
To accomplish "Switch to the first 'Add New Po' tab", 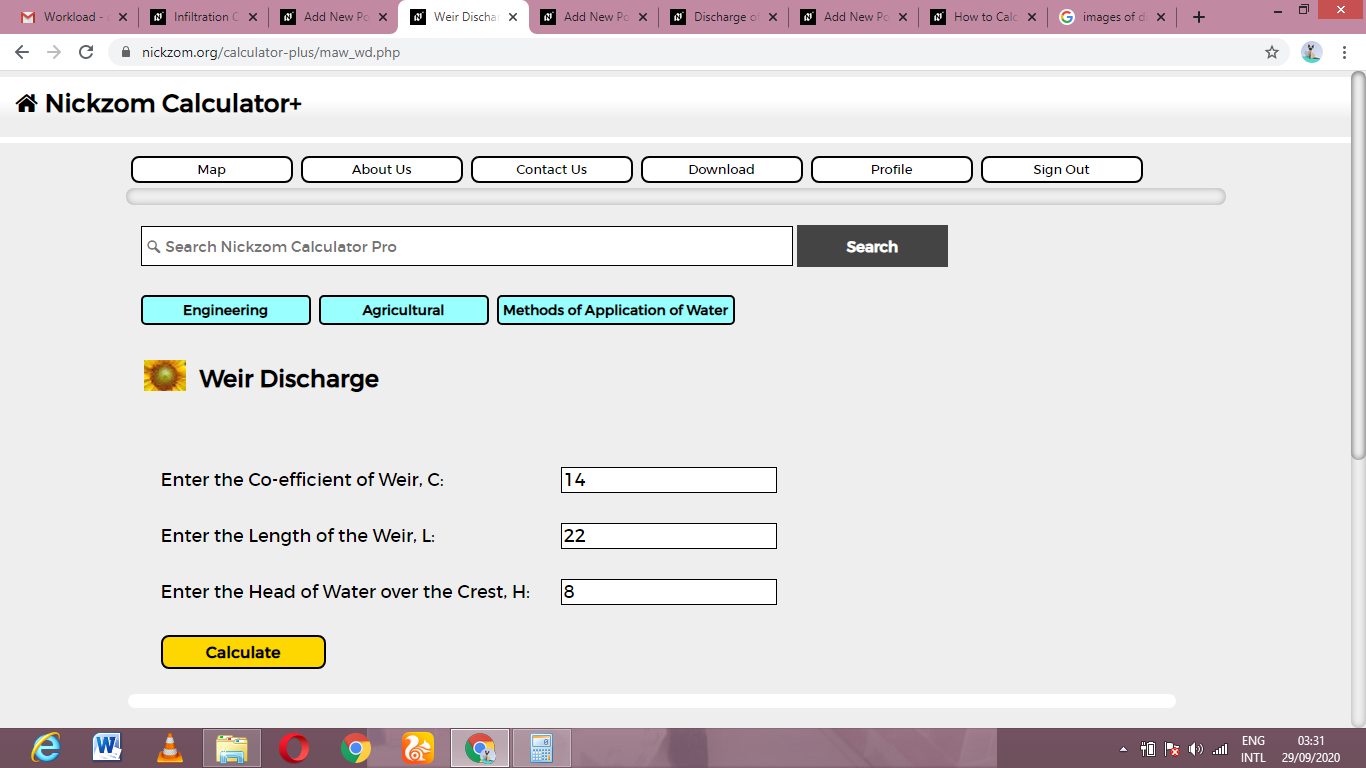I will [x=332, y=17].
